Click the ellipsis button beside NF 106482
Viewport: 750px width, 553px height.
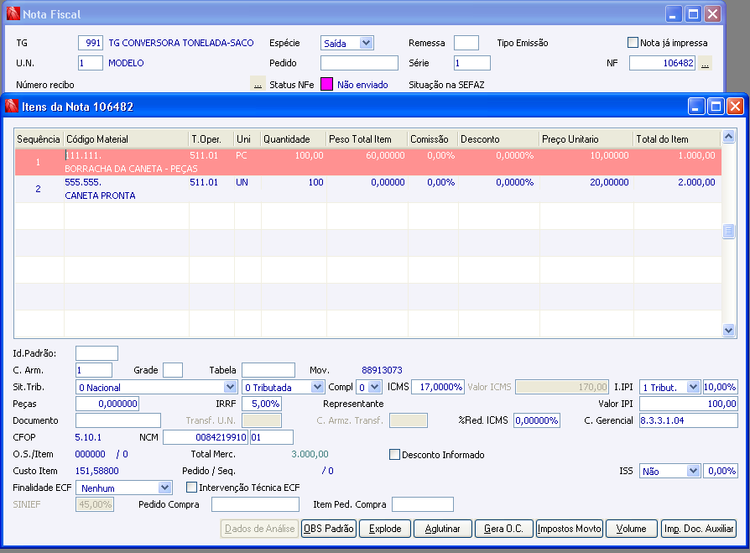click(705, 63)
